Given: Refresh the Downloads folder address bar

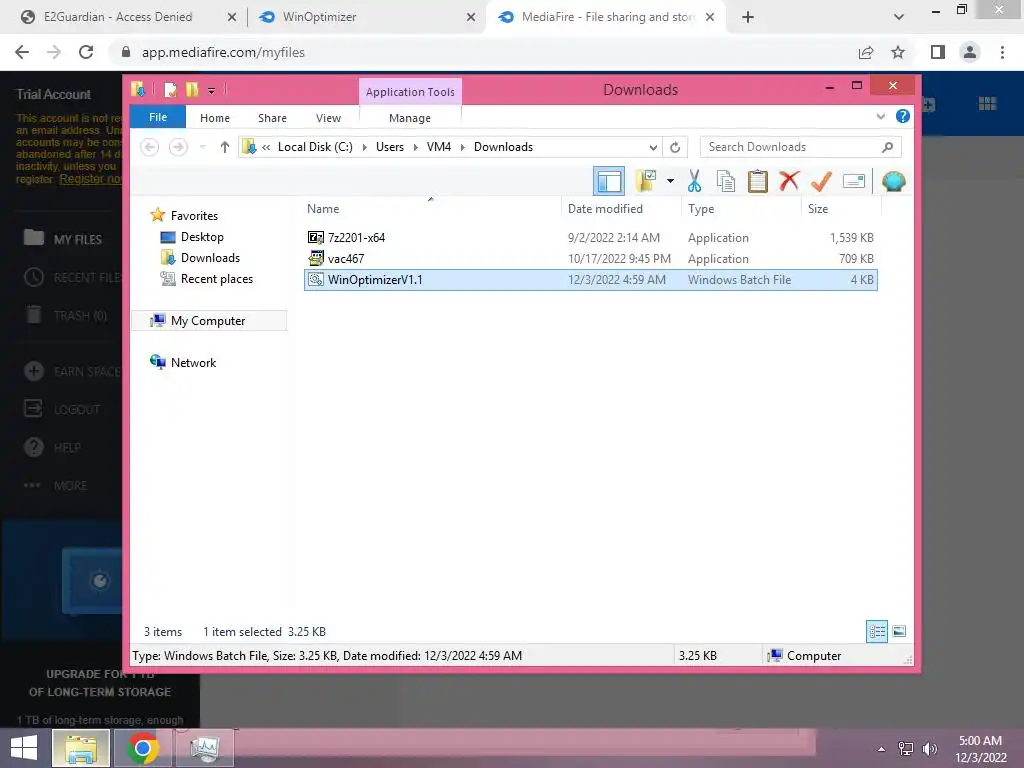Looking at the screenshot, I should coord(675,147).
